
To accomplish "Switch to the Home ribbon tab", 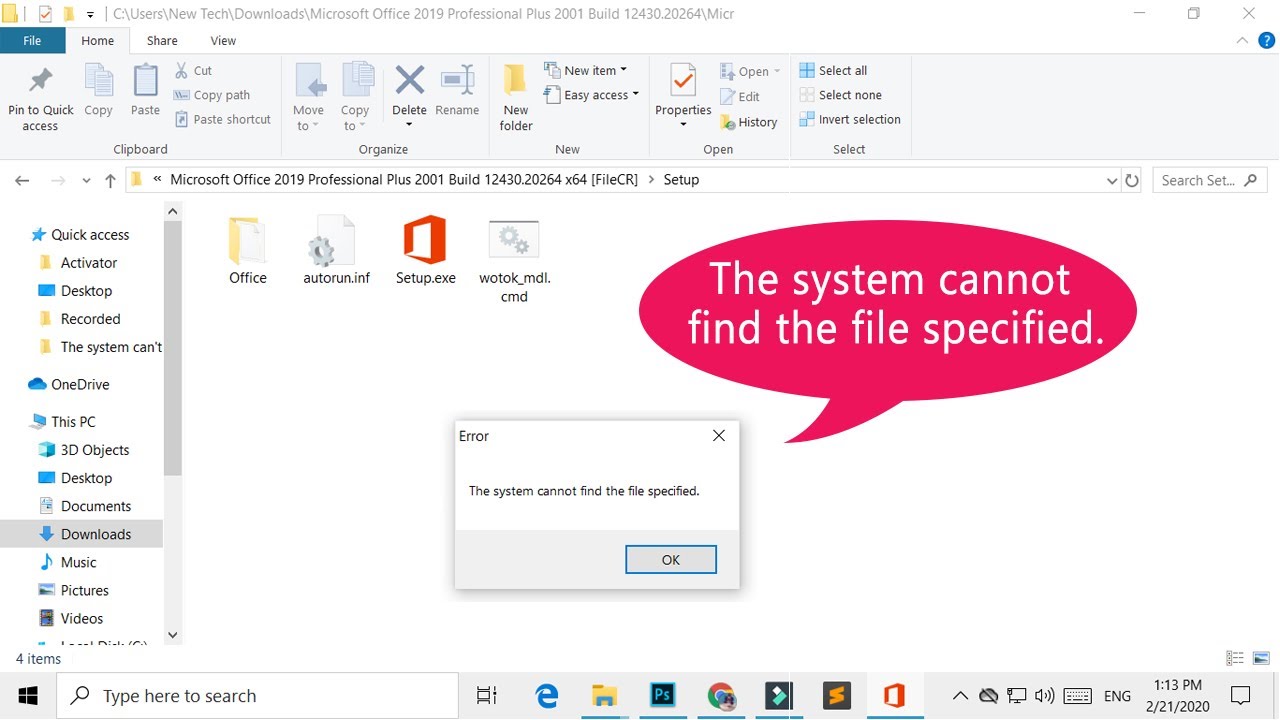I will pyautogui.click(x=98, y=41).
